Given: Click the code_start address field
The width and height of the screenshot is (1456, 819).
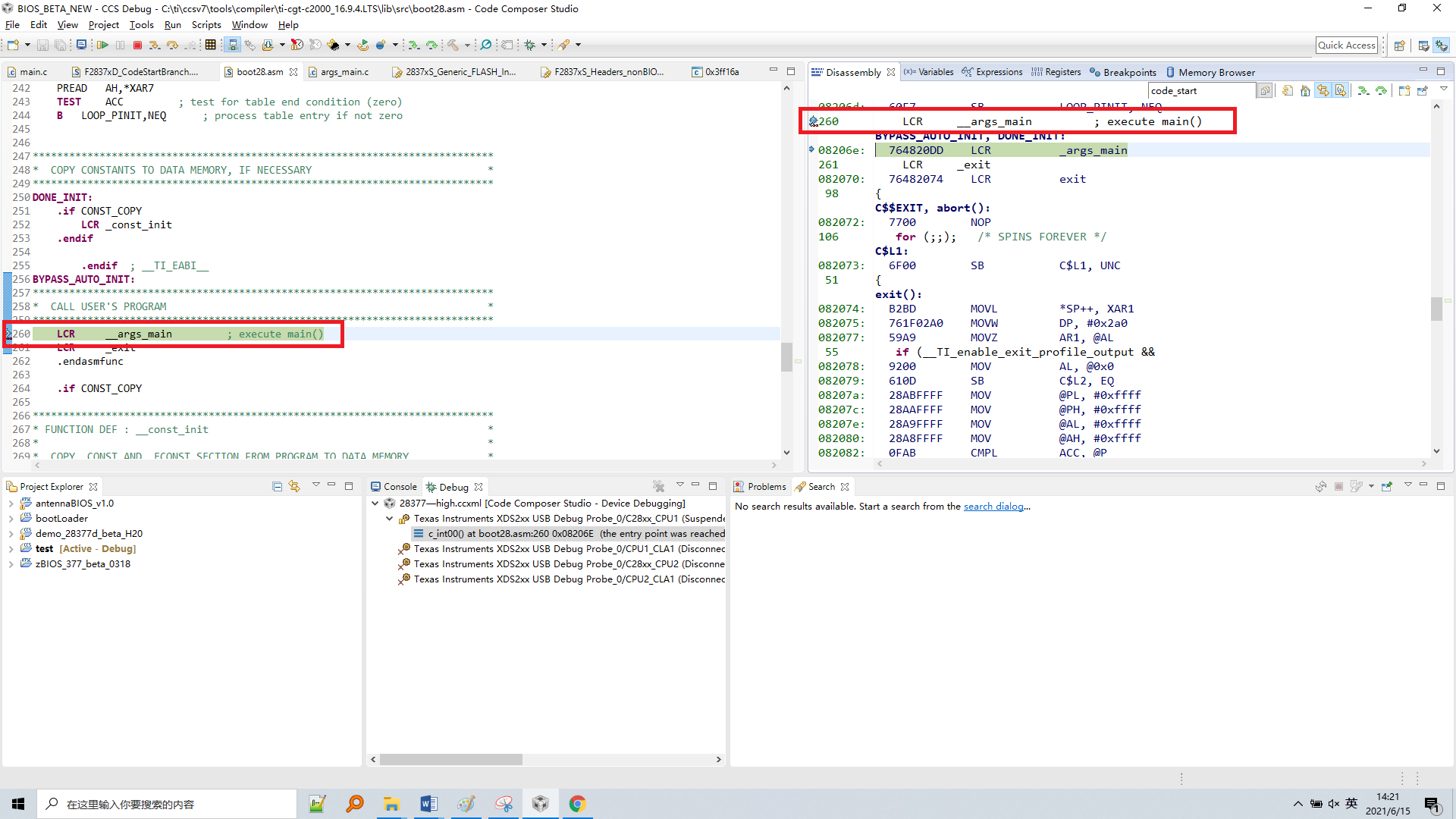Looking at the screenshot, I should (1200, 91).
